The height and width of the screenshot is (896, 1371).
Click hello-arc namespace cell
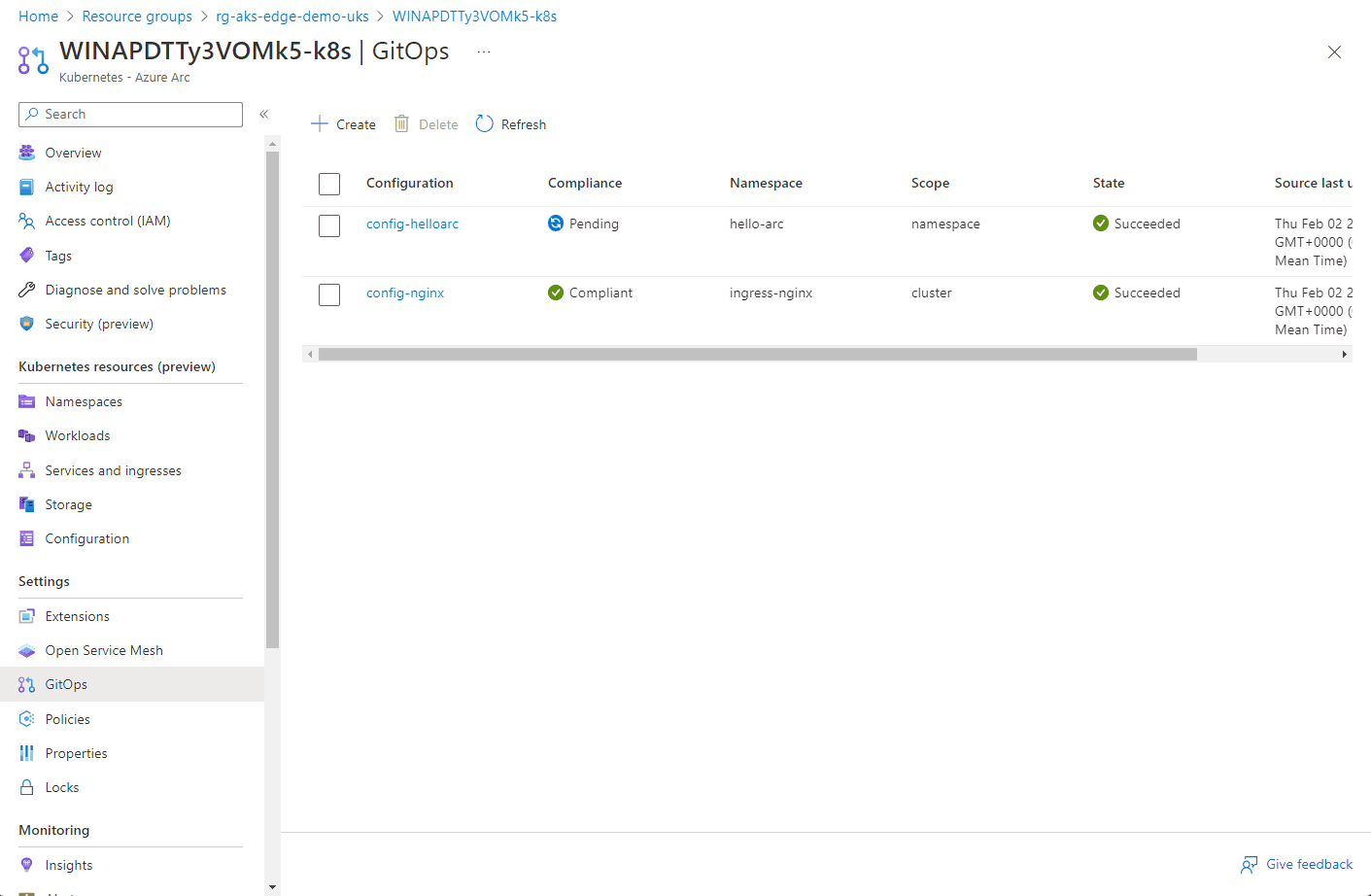[x=756, y=224]
